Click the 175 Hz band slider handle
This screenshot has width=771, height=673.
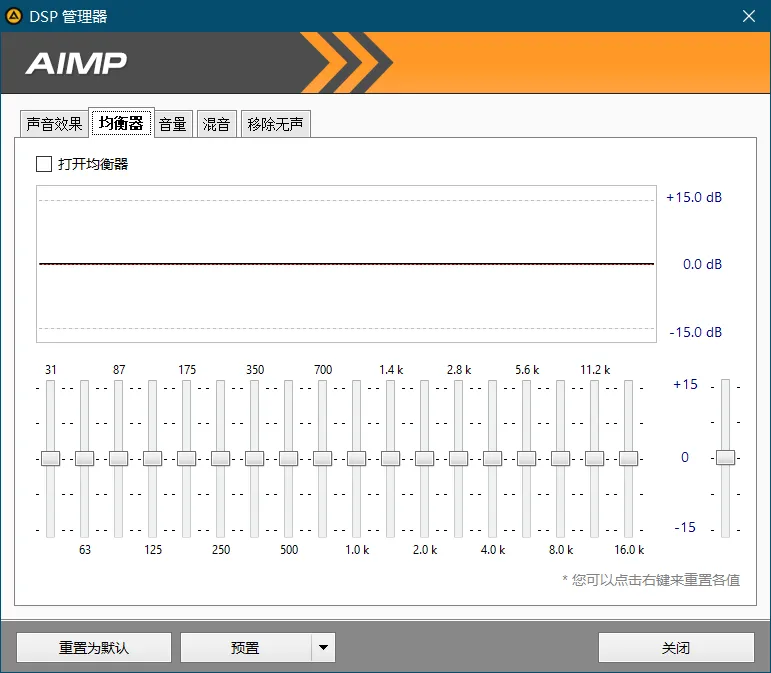point(186,458)
